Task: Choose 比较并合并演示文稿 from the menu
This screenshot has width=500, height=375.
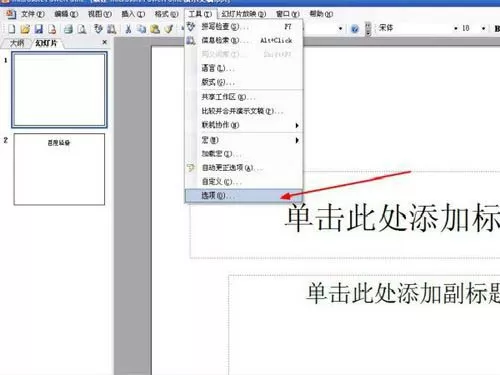Action: coord(244,111)
